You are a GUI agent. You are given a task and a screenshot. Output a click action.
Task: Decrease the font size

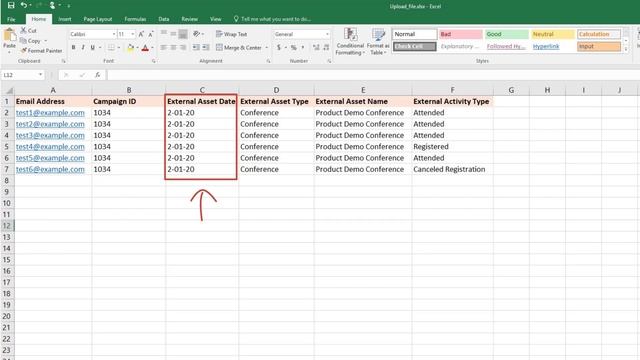pos(151,34)
